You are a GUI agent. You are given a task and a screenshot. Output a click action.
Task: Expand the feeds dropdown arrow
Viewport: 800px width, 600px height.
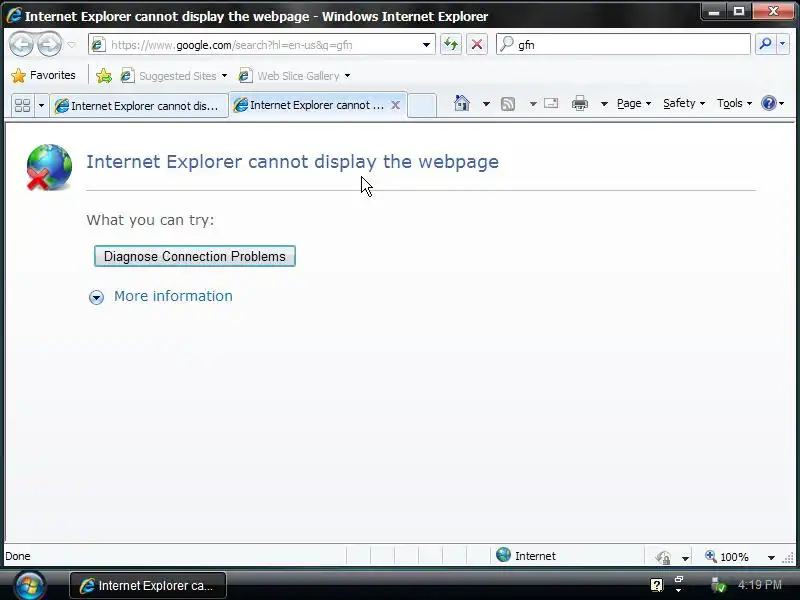(x=533, y=104)
